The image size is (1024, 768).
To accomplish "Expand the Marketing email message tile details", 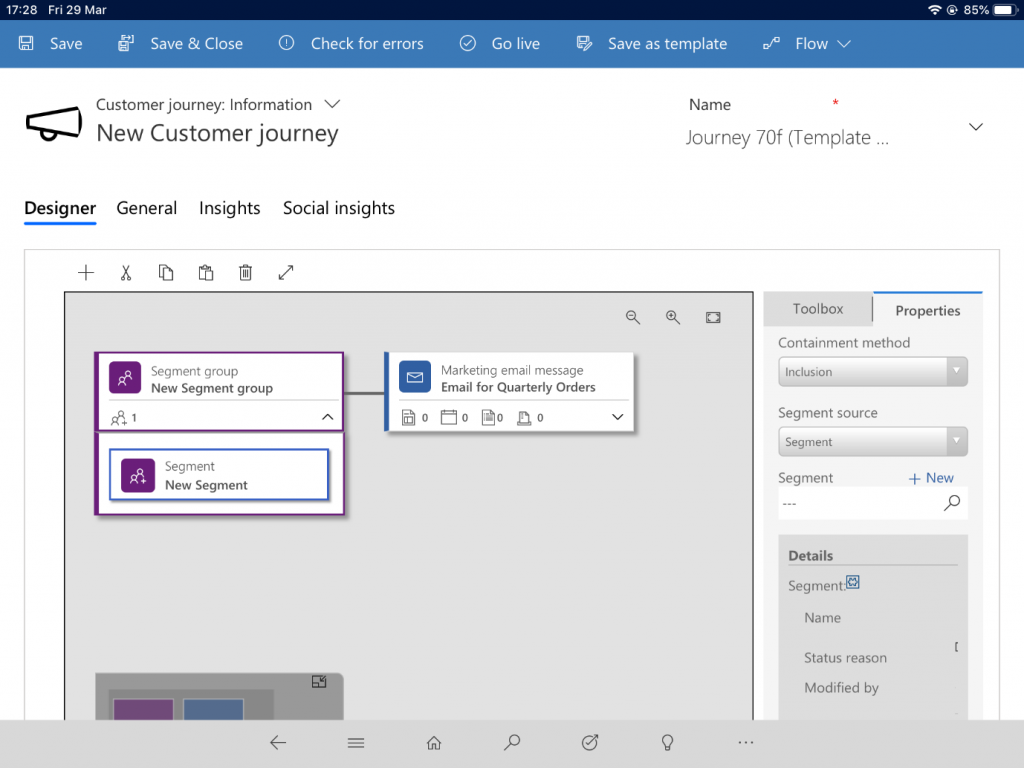I will pyautogui.click(x=617, y=417).
